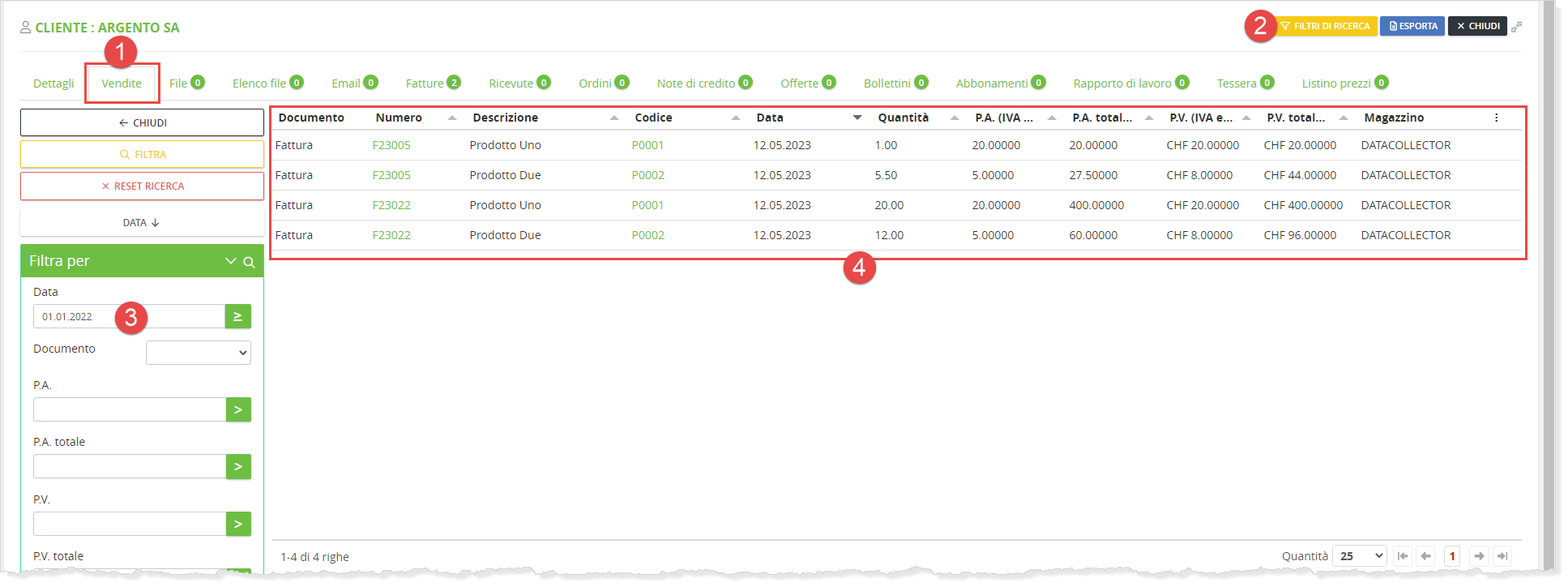The image size is (1568, 587).
Task: Toggle the P.V. filter comparison operator
Action: click(x=238, y=524)
